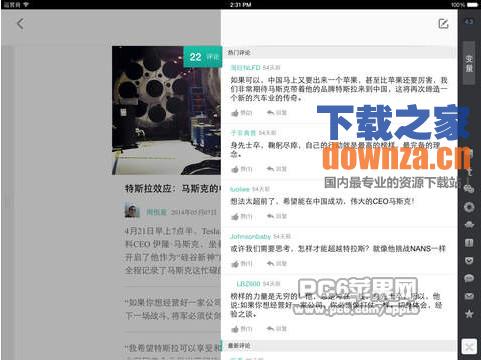Click the hat-shaped icon in the dark sidebar
Viewport: 481px width, 360px height.
click(469, 225)
